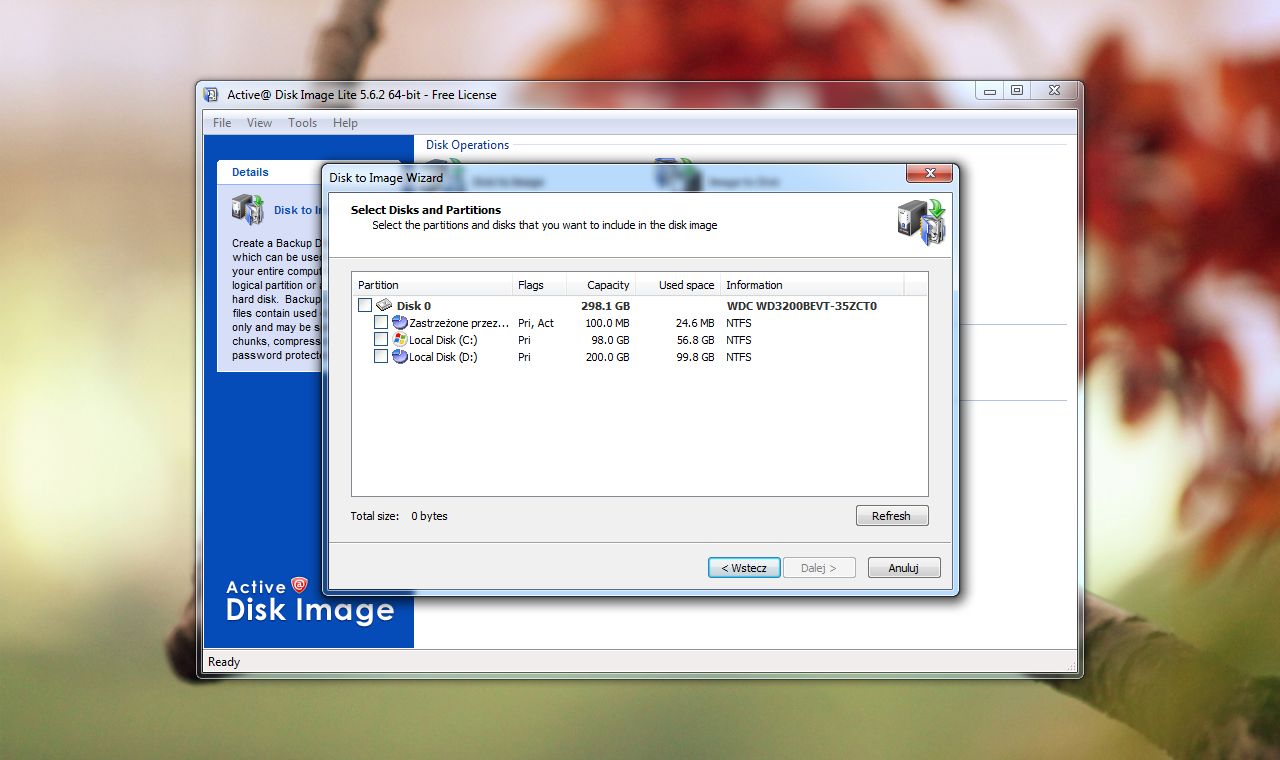Select the Disk 0 row label
The image size is (1280, 760).
[x=414, y=306]
